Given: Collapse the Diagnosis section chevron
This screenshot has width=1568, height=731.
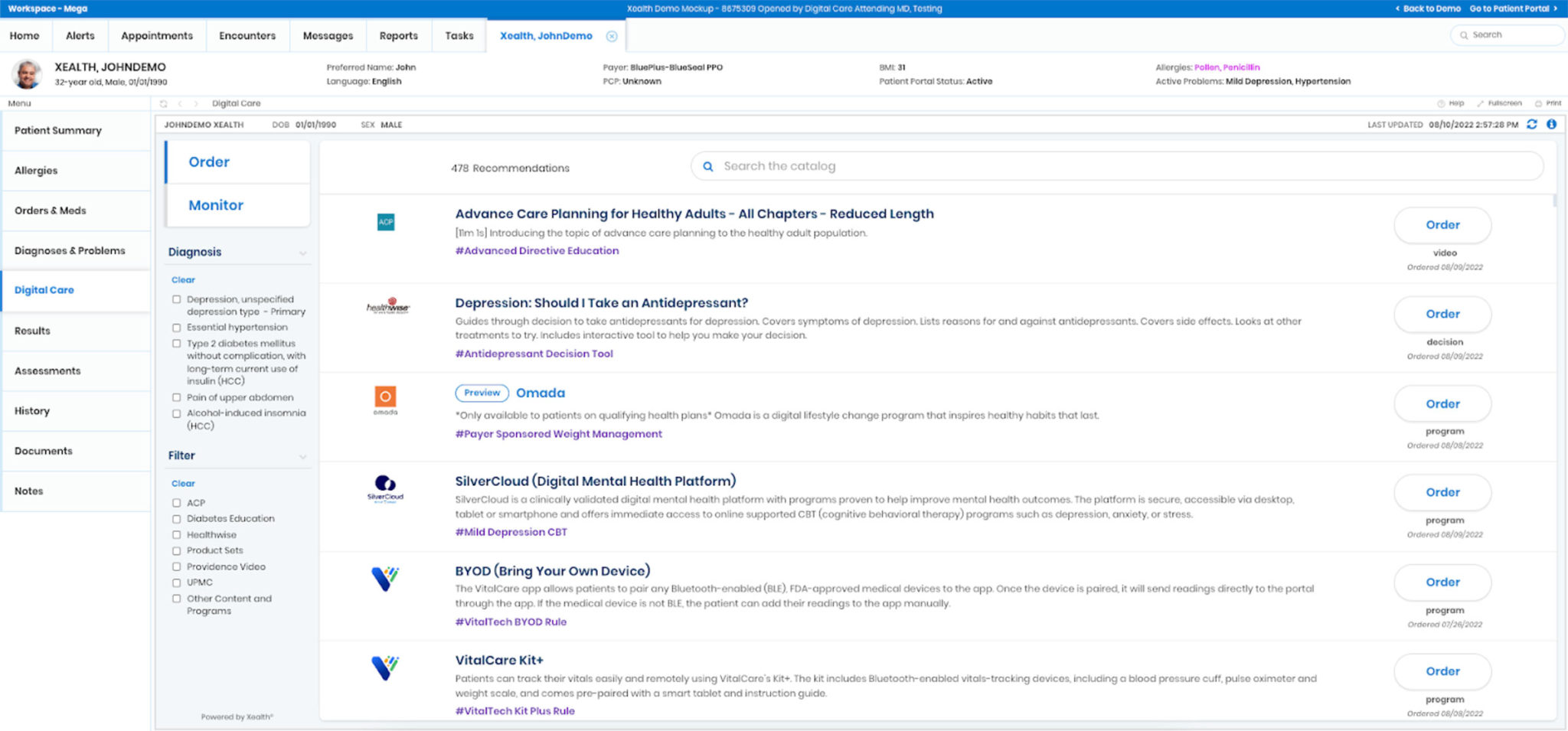Looking at the screenshot, I should tap(303, 253).
